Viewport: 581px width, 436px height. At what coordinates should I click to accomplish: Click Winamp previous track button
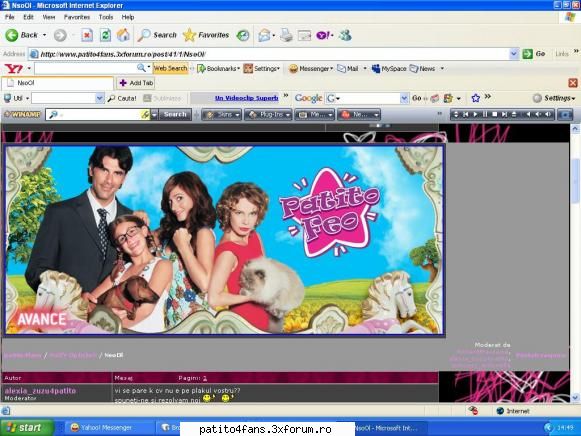pyautogui.click(x=466, y=114)
